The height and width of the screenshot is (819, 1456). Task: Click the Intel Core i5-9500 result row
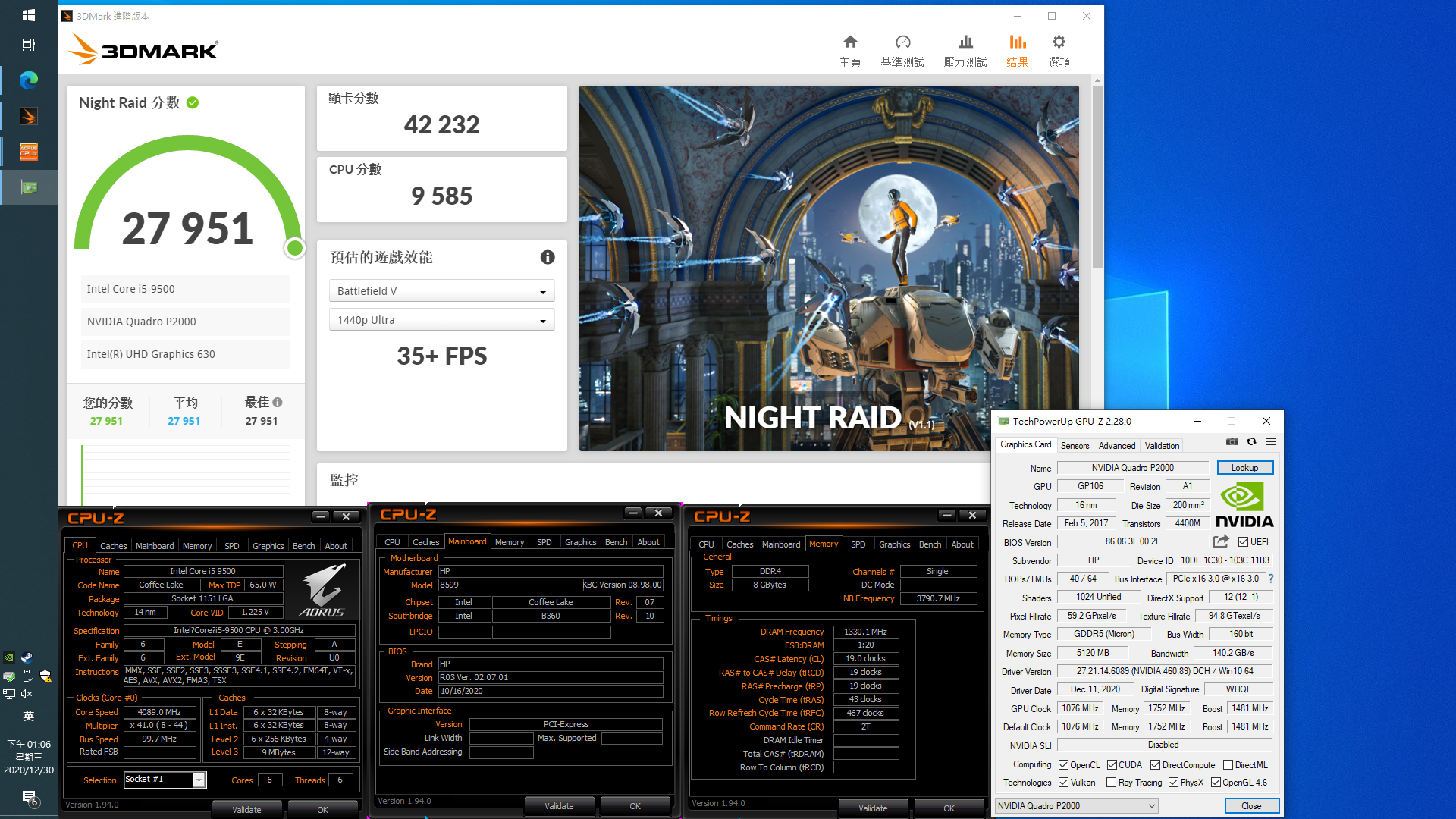(186, 289)
